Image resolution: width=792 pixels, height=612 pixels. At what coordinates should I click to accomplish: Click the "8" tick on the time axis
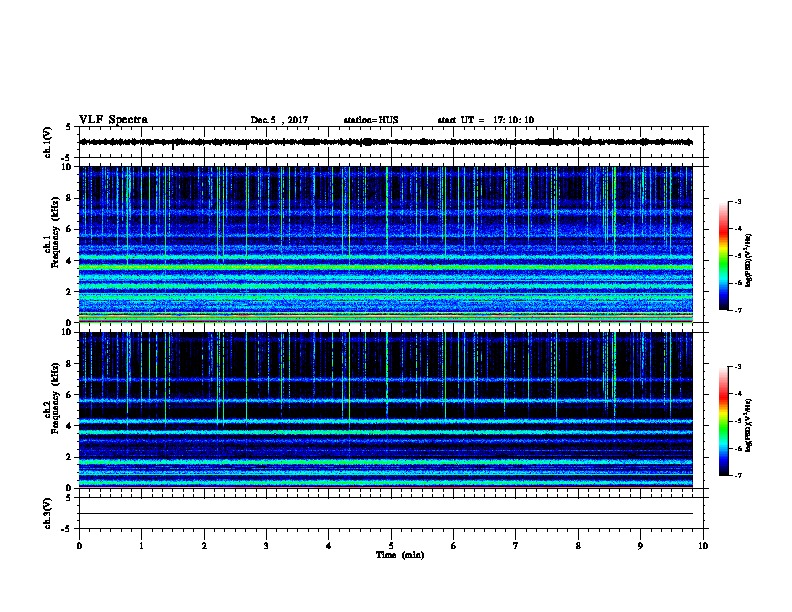tap(578, 546)
